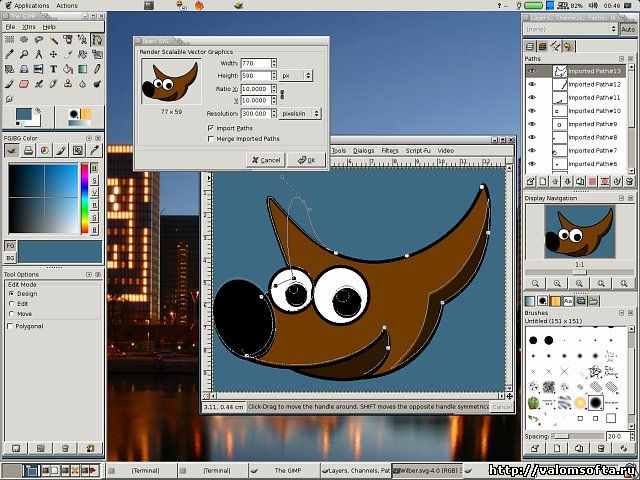This screenshot has width=640, height=480.
Task: Select Imported Path#9 row in Paths list
Action: [576, 124]
